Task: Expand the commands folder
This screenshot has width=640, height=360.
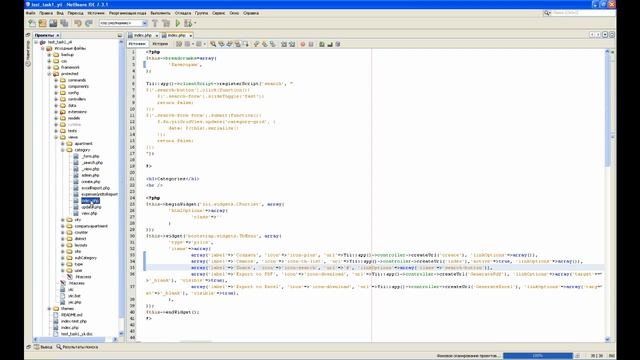Action: coord(56,80)
